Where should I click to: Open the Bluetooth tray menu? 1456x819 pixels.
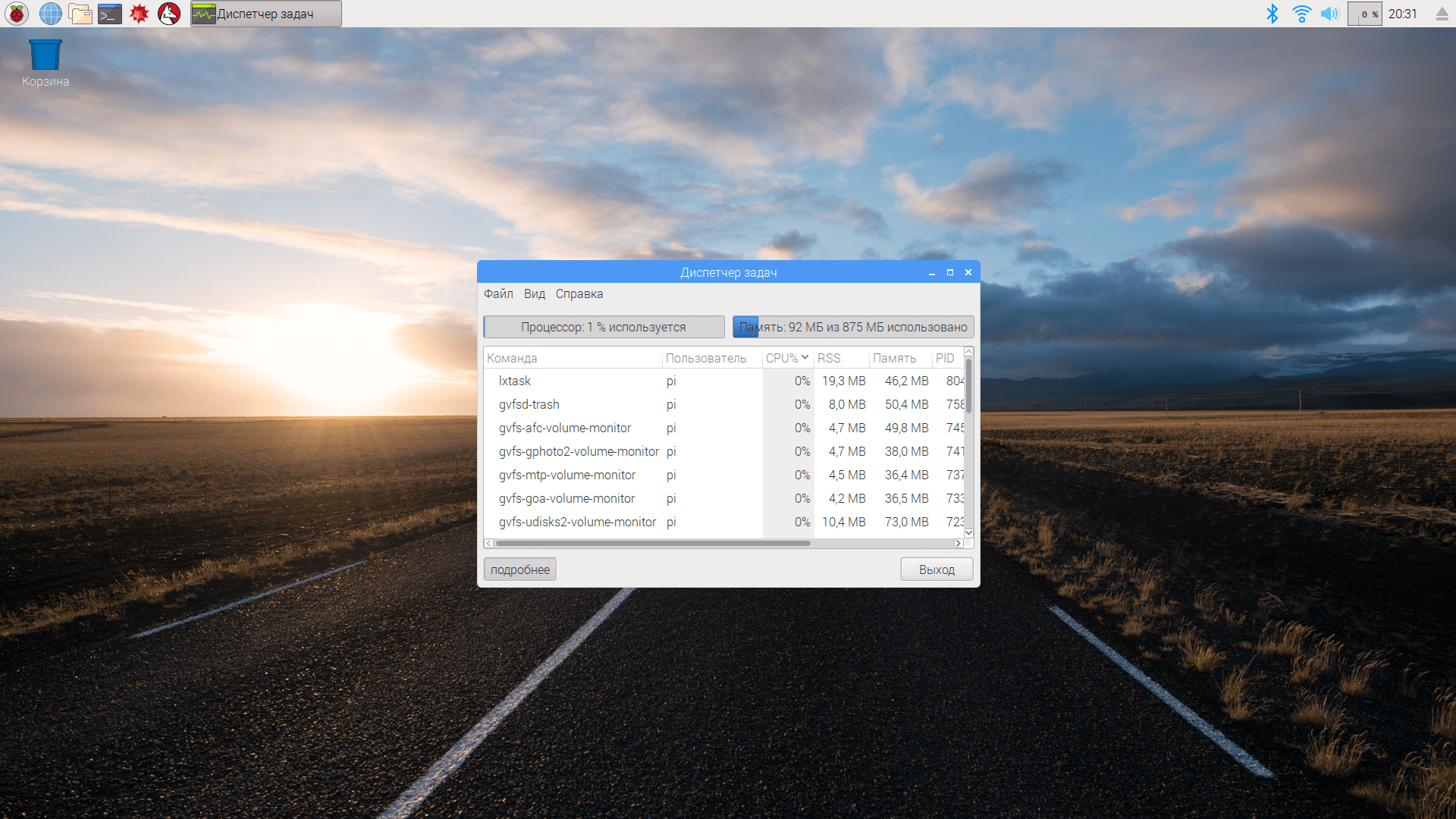[x=1272, y=14]
